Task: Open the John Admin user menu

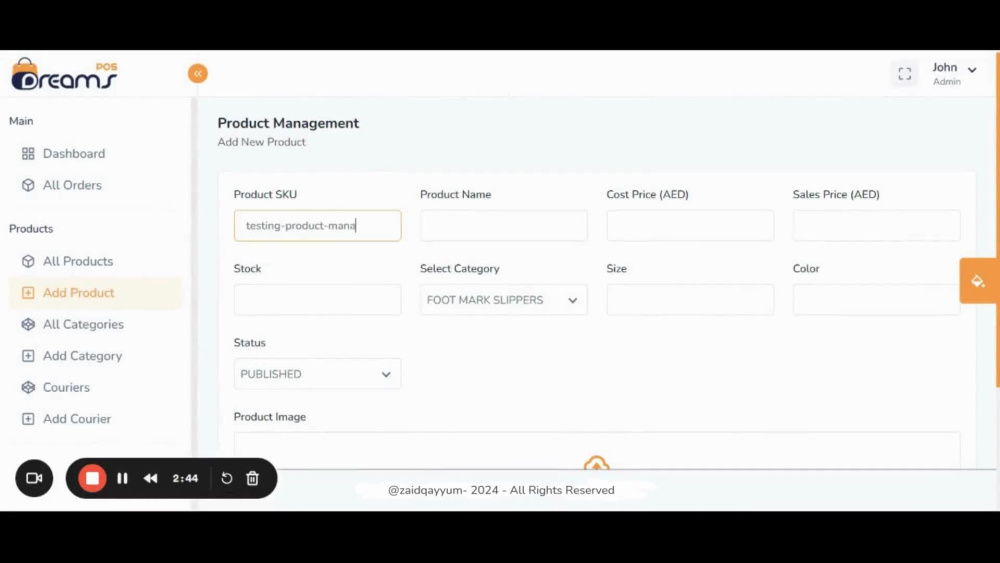Action: tap(954, 74)
